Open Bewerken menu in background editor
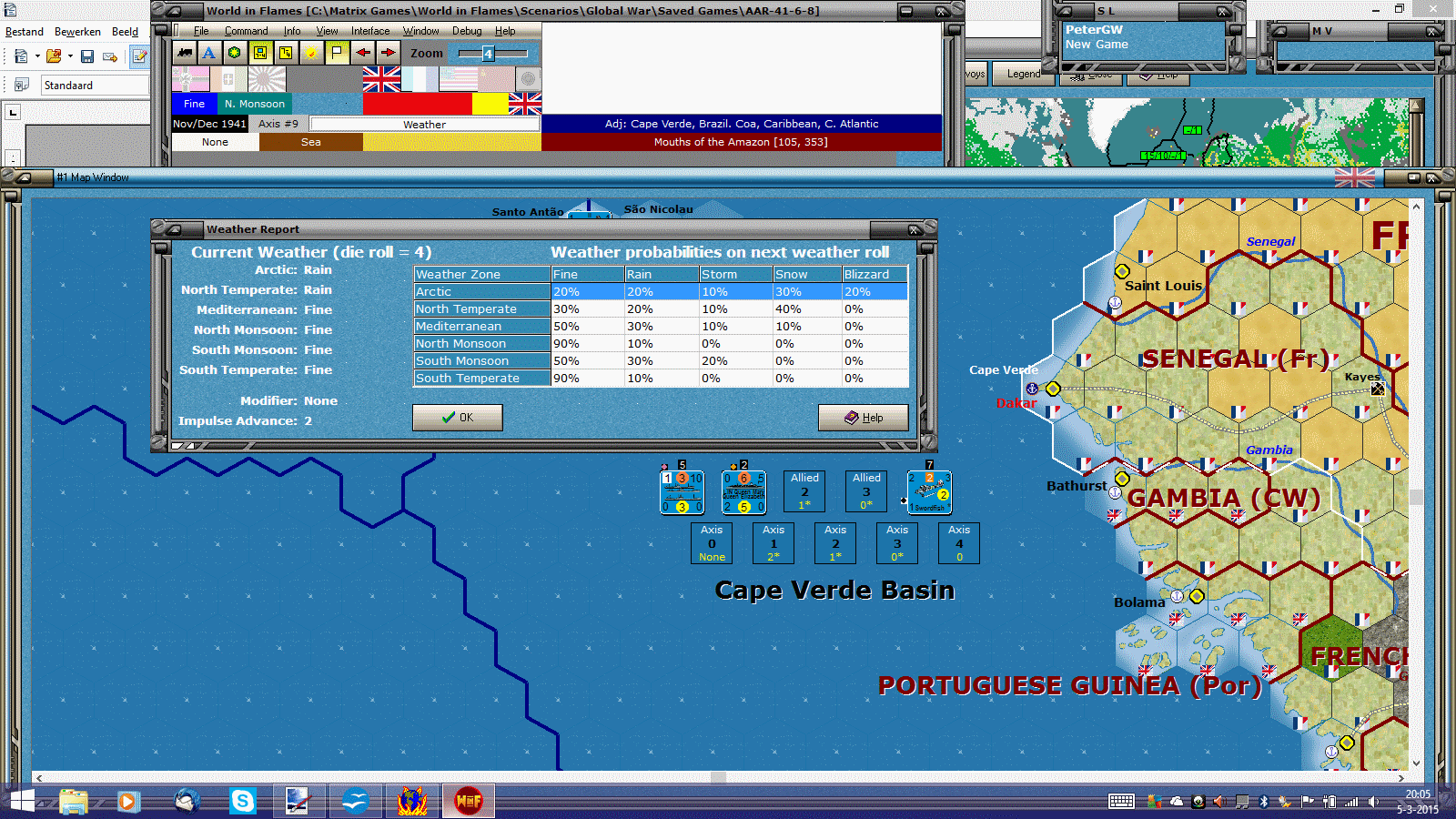The width and height of the screenshot is (1456, 819). pos(77,32)
